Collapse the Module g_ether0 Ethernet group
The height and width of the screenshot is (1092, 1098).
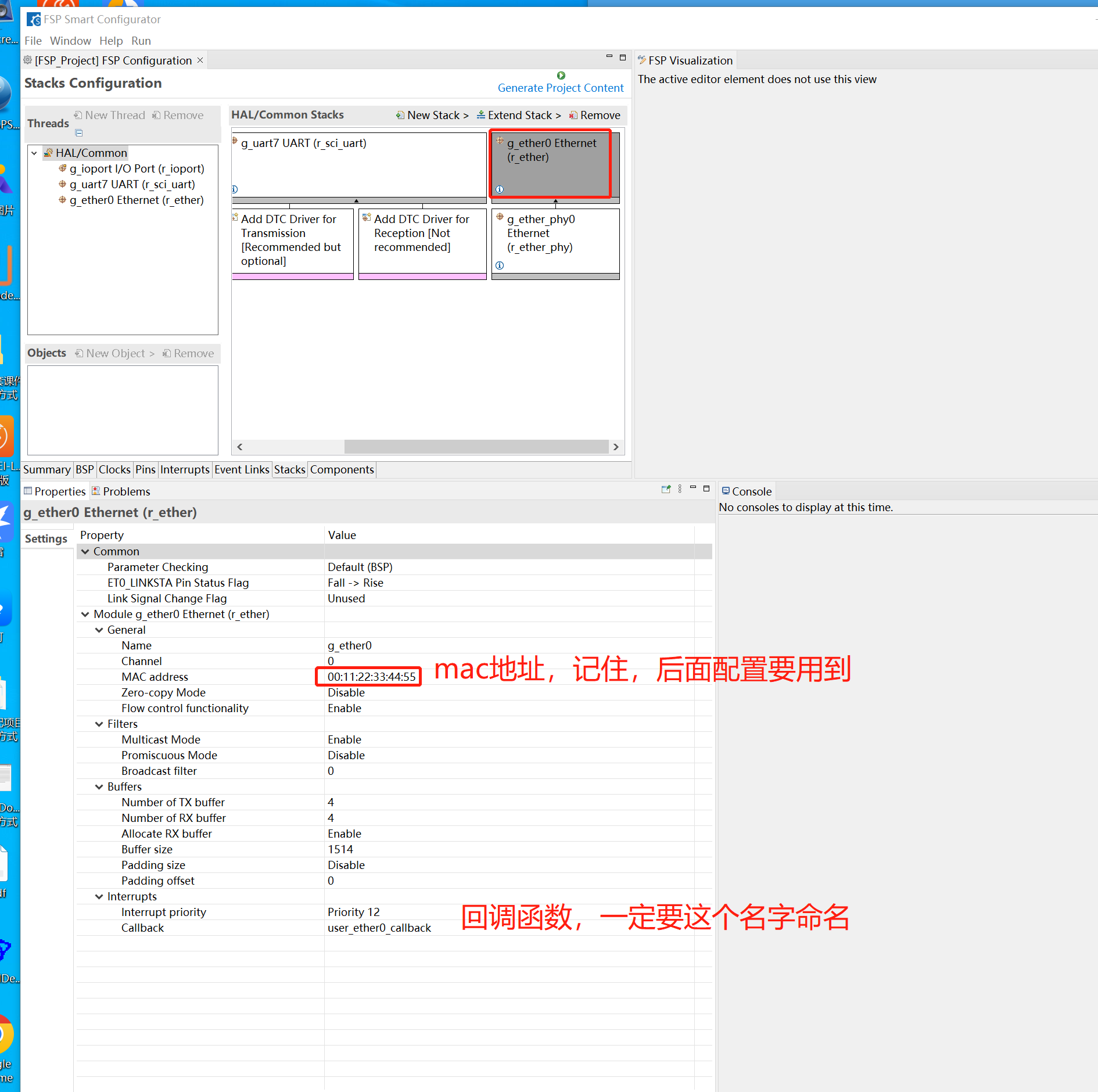(85, 614)
